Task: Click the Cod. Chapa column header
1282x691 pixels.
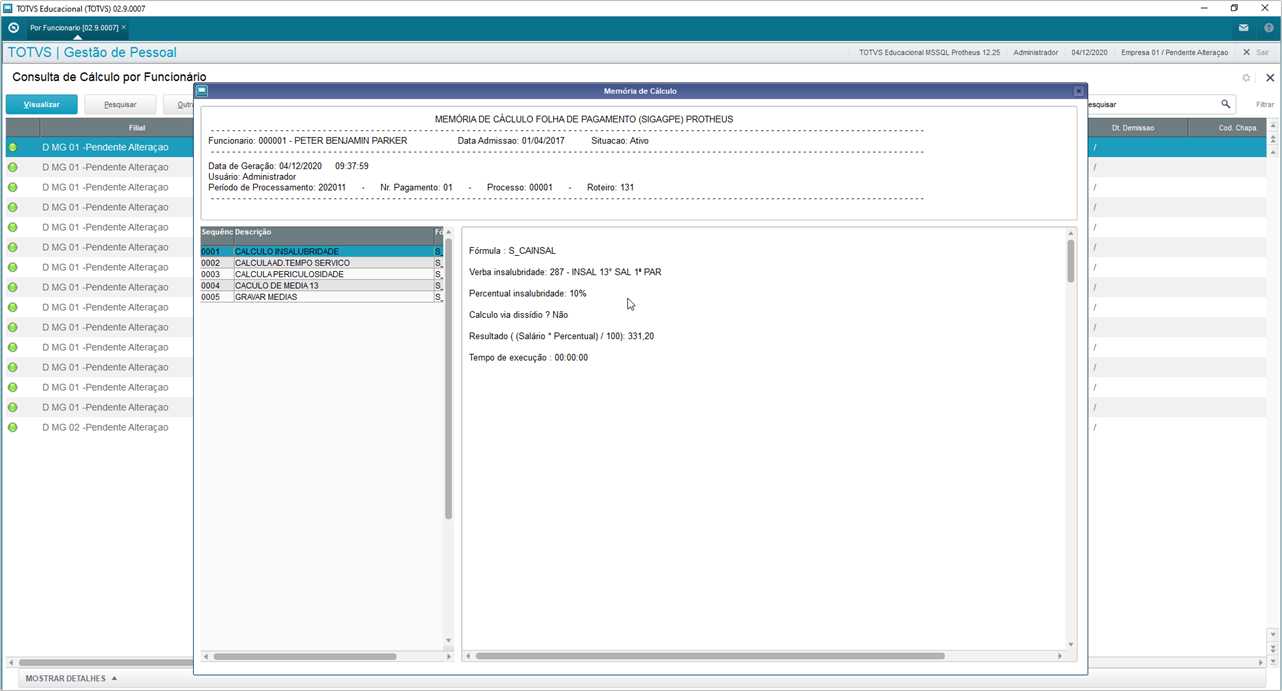Action: coord(1227,128)
